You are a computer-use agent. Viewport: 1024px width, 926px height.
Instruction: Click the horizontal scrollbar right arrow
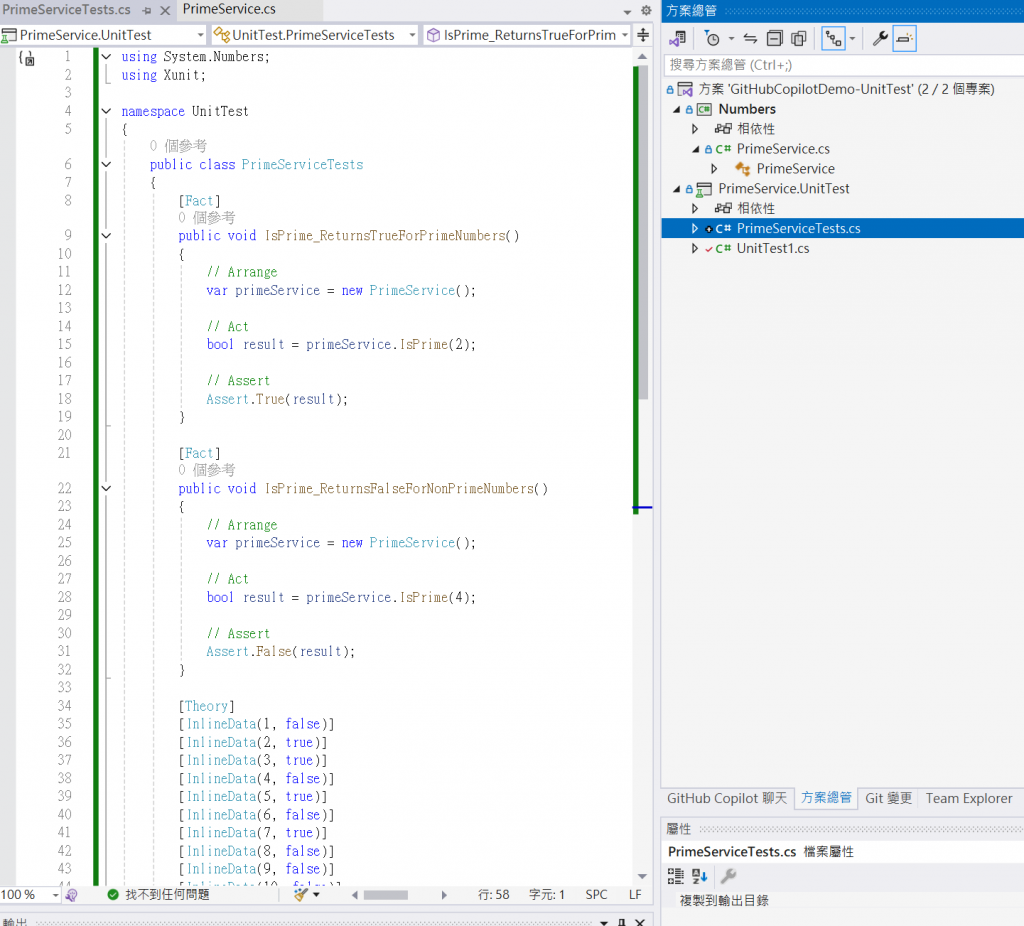pos(444,895)
